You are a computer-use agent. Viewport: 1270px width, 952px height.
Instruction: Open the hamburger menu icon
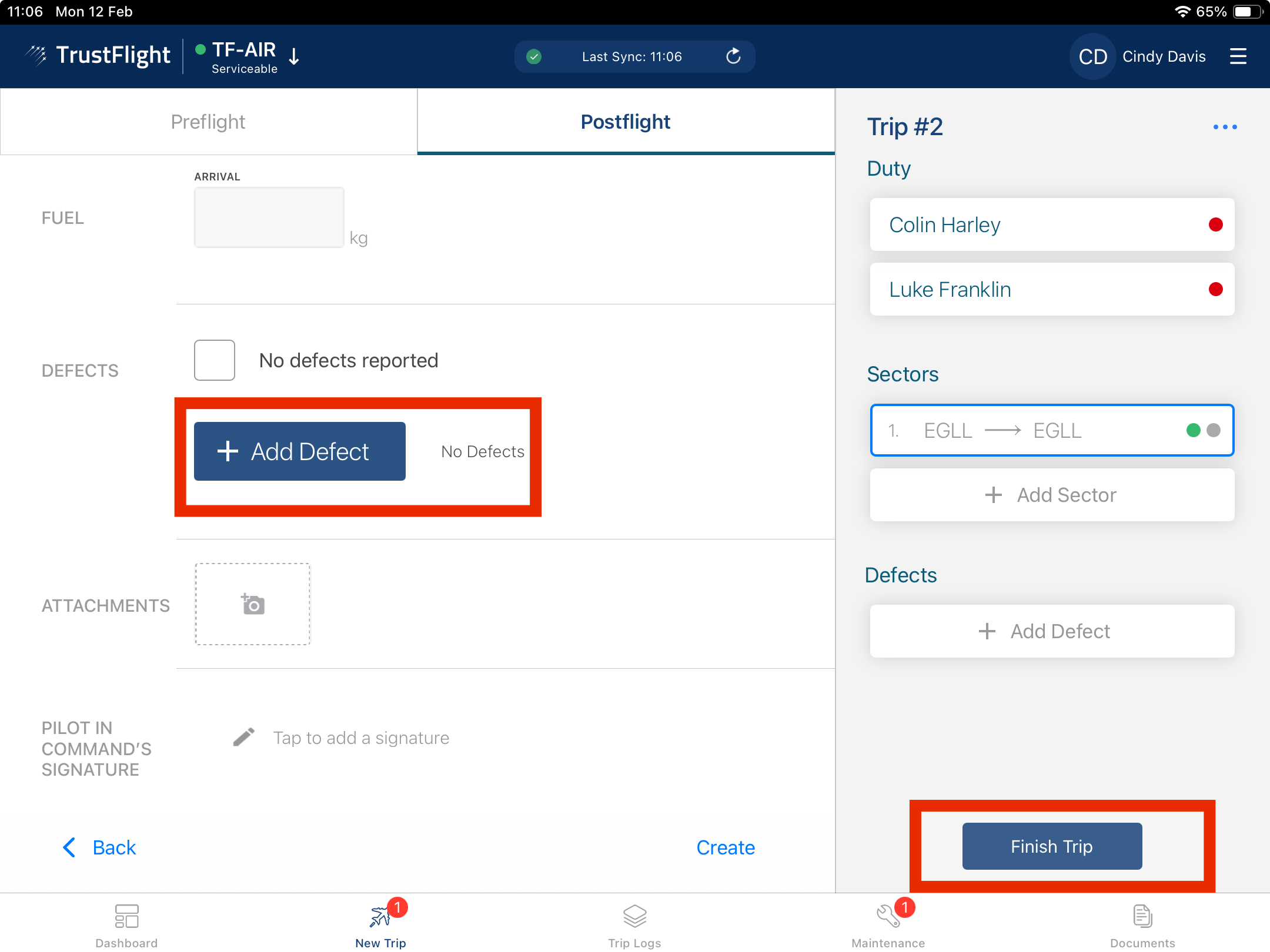[1238, 56]
